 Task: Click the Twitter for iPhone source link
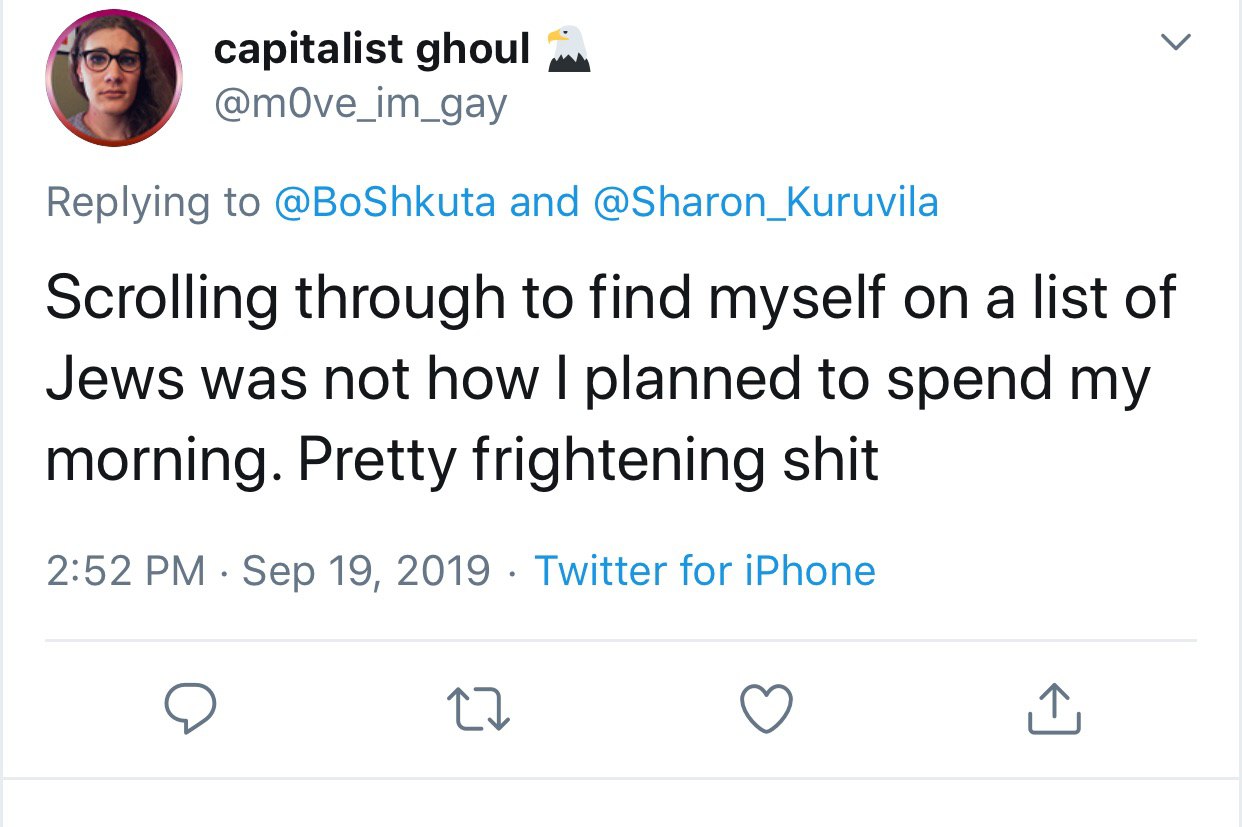705,571
